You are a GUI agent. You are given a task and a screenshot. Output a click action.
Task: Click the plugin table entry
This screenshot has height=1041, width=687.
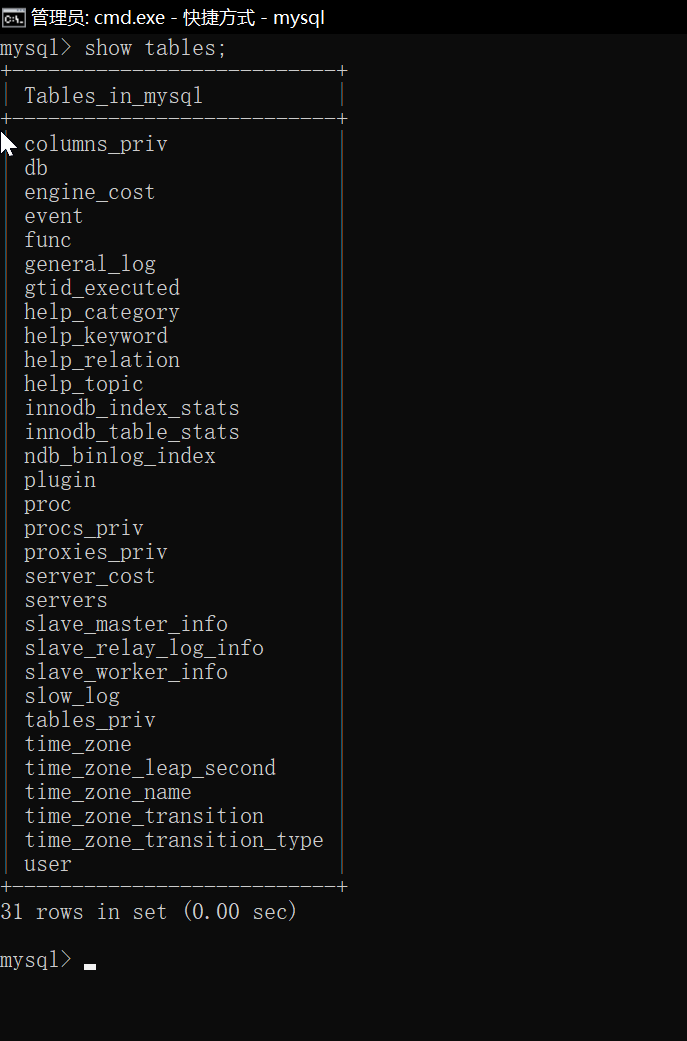pyautogui.click(x=60, y=480)
